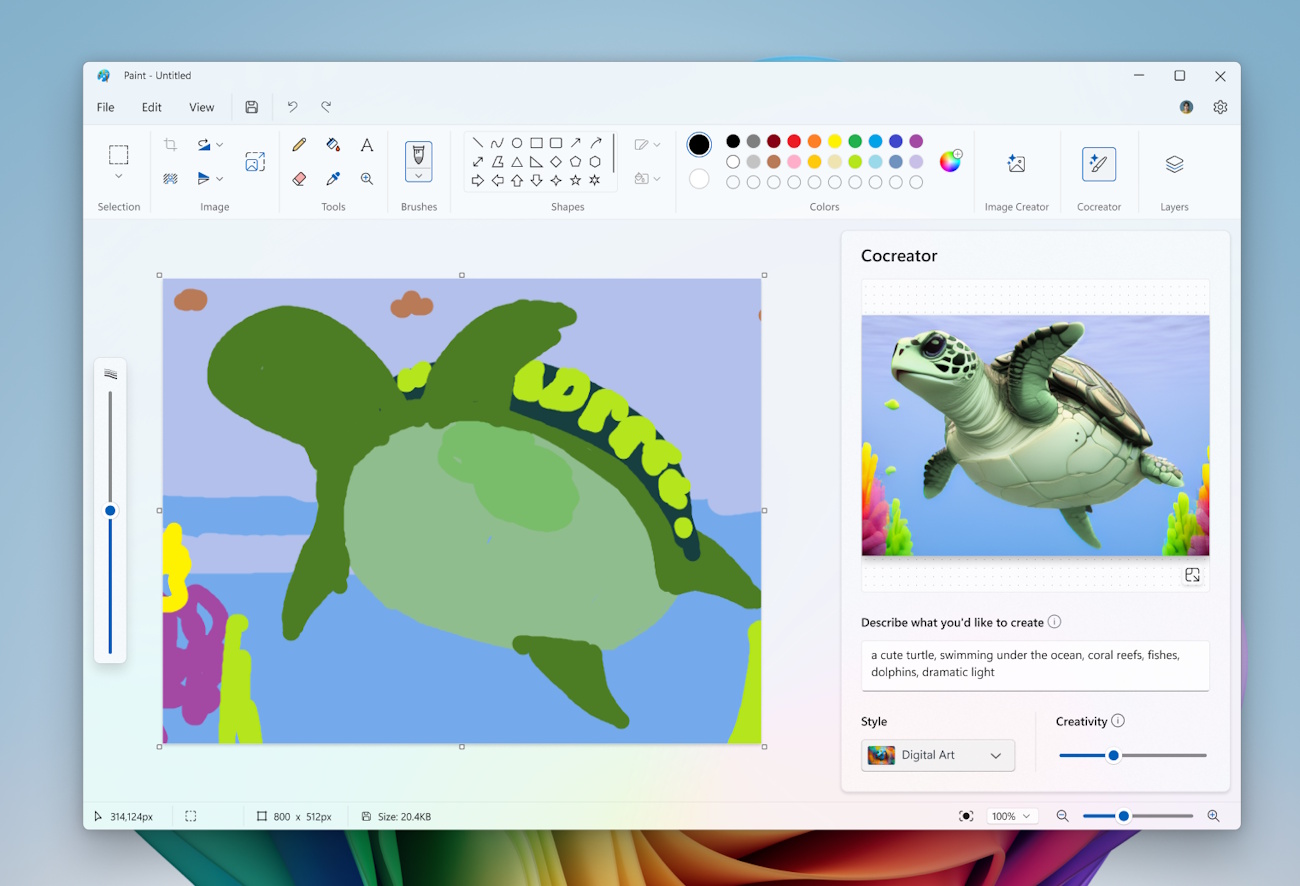Screen dimensions: 1300x886
Task: Select the primary color black circle
Action: tap(699, 145)
